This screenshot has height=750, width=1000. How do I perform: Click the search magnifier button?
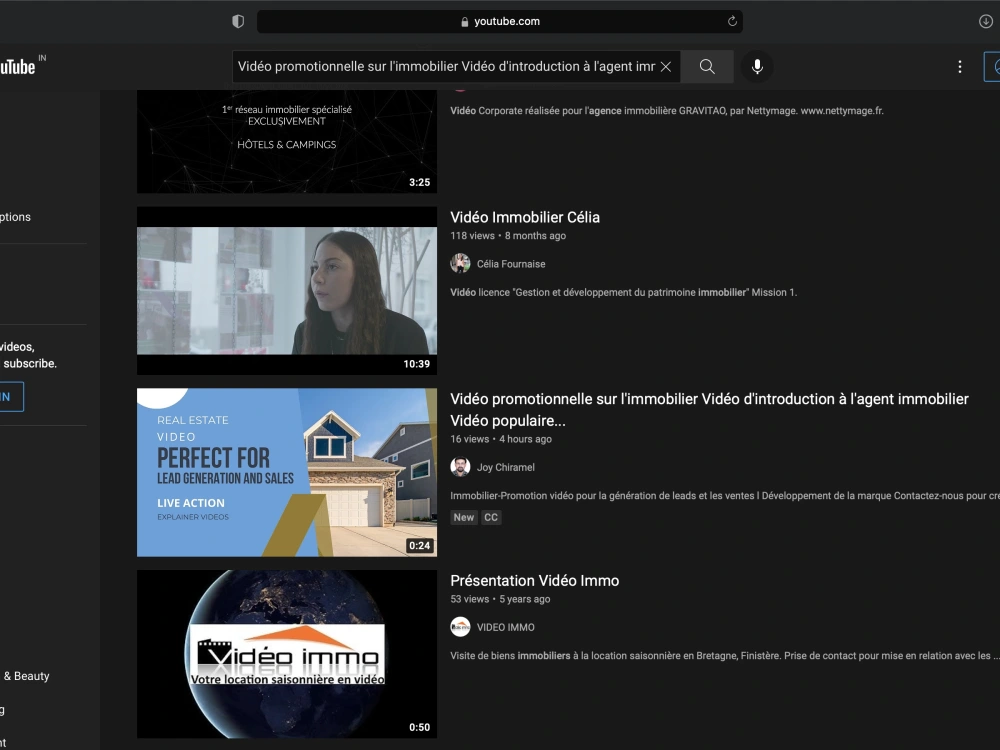click(707, 66)
